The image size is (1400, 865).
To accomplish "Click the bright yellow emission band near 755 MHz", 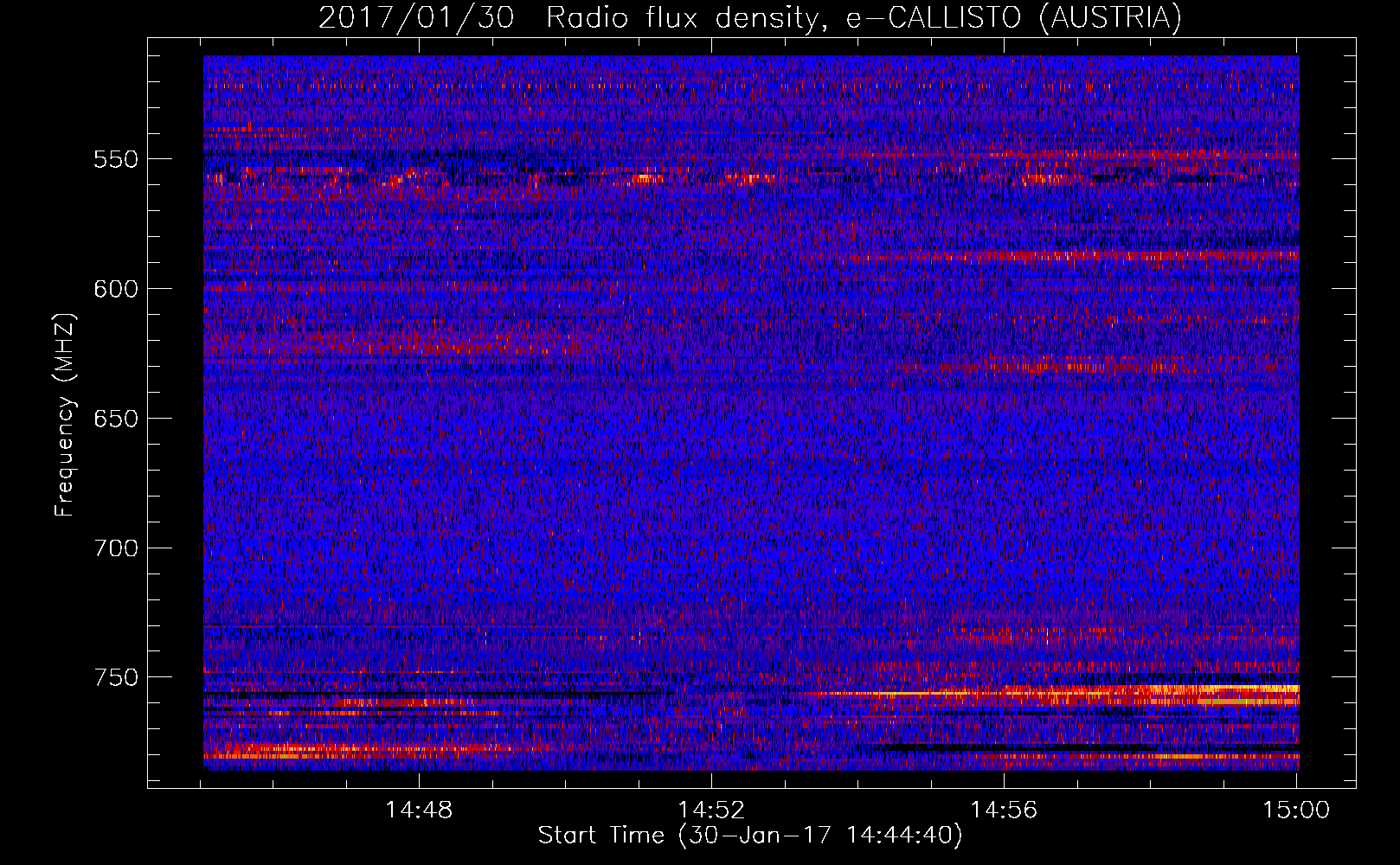I will click(1151, 690).
